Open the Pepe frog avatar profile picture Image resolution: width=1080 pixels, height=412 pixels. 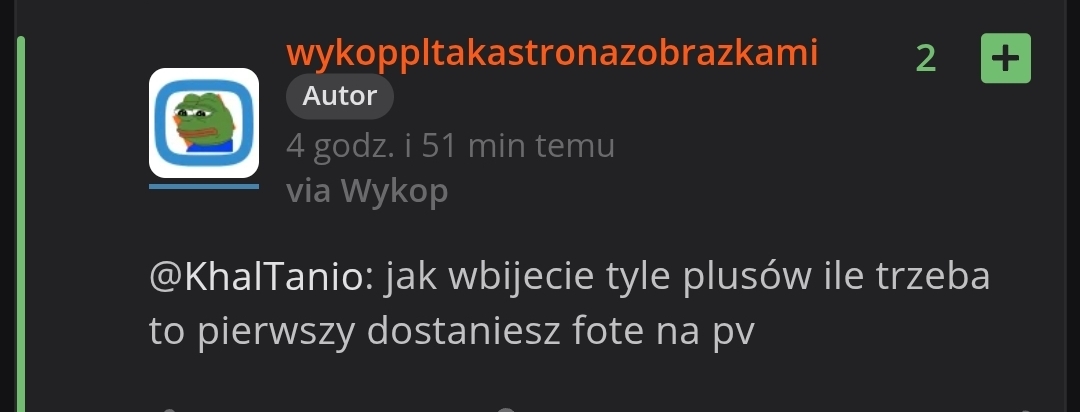click(204, 123)
